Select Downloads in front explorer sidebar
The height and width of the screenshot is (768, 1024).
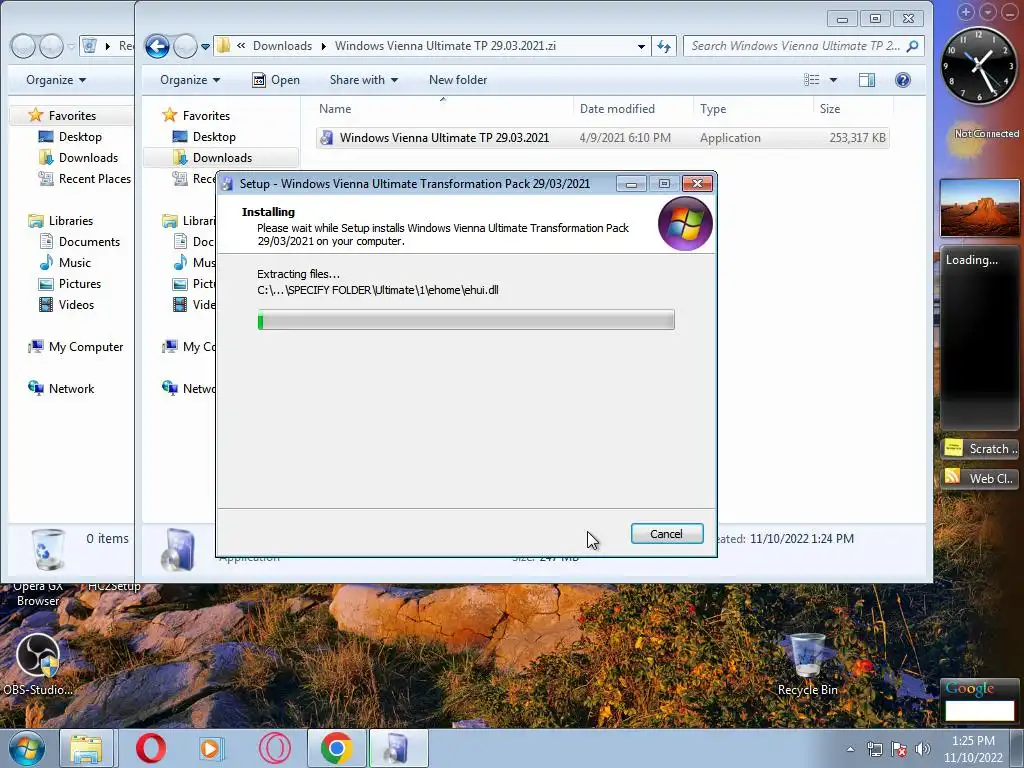pos(222,157)
